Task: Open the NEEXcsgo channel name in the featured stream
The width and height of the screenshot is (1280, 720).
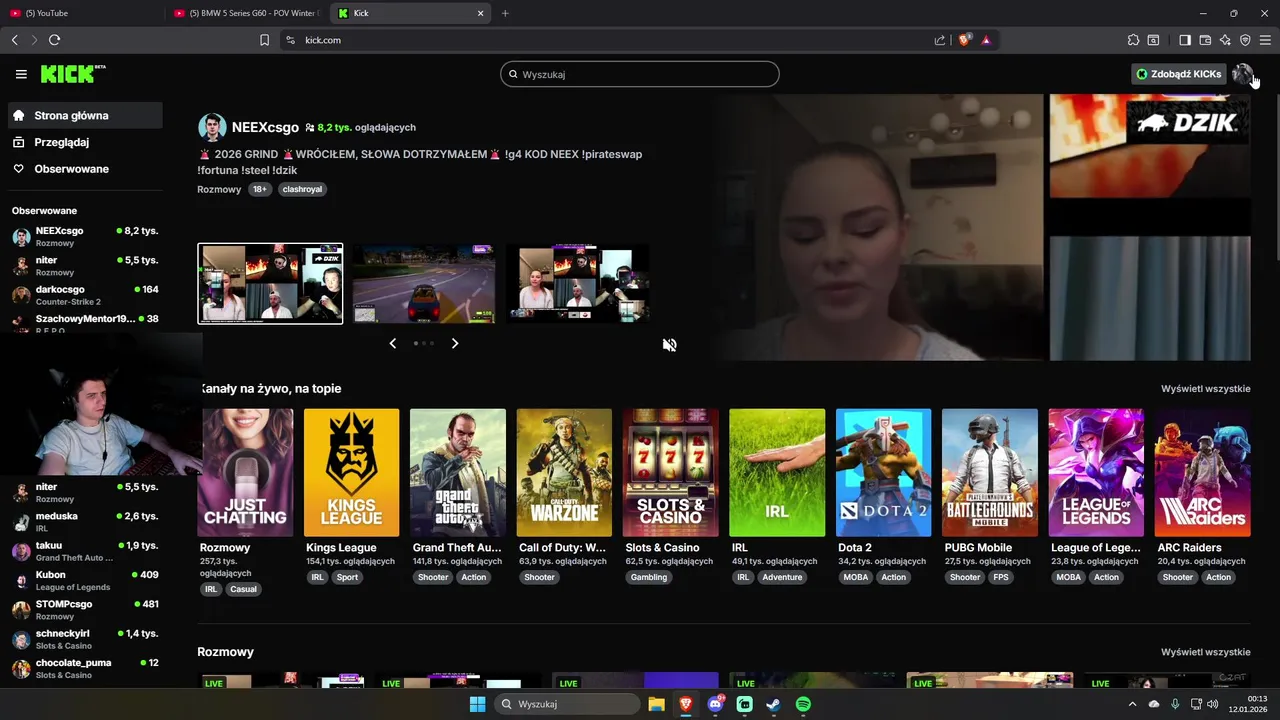Action: (x=265, y=128)
